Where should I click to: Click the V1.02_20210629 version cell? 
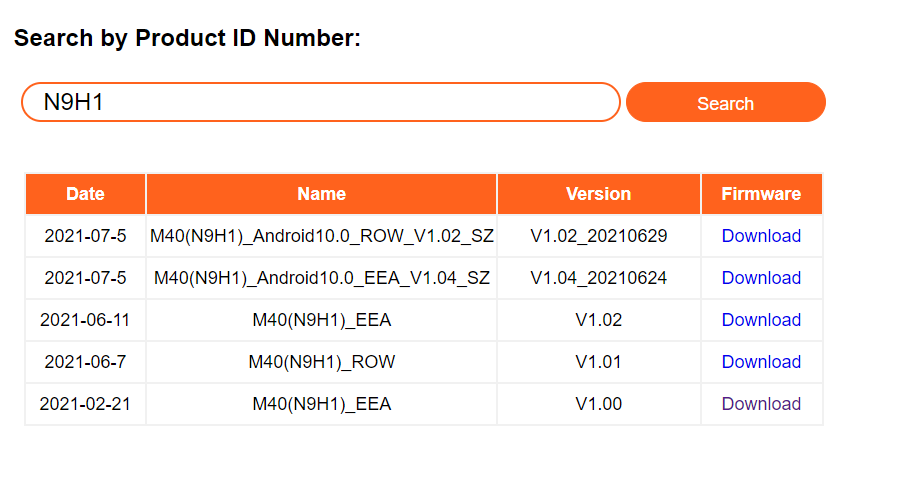click(x=598, y=236)
